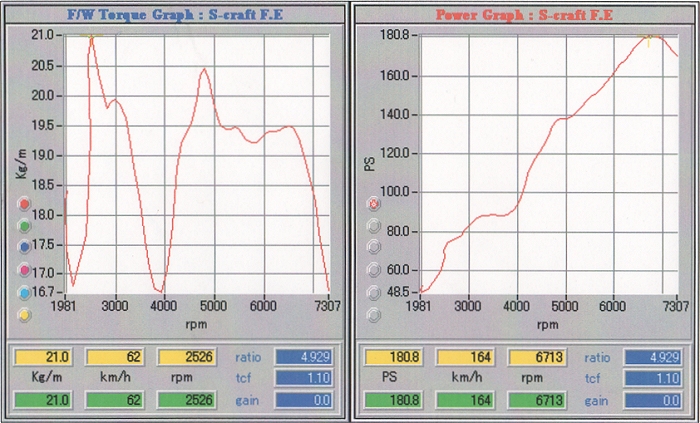
Task: Click the 'PS' axis label on the power graph
Action: click(x=370, y=164)
